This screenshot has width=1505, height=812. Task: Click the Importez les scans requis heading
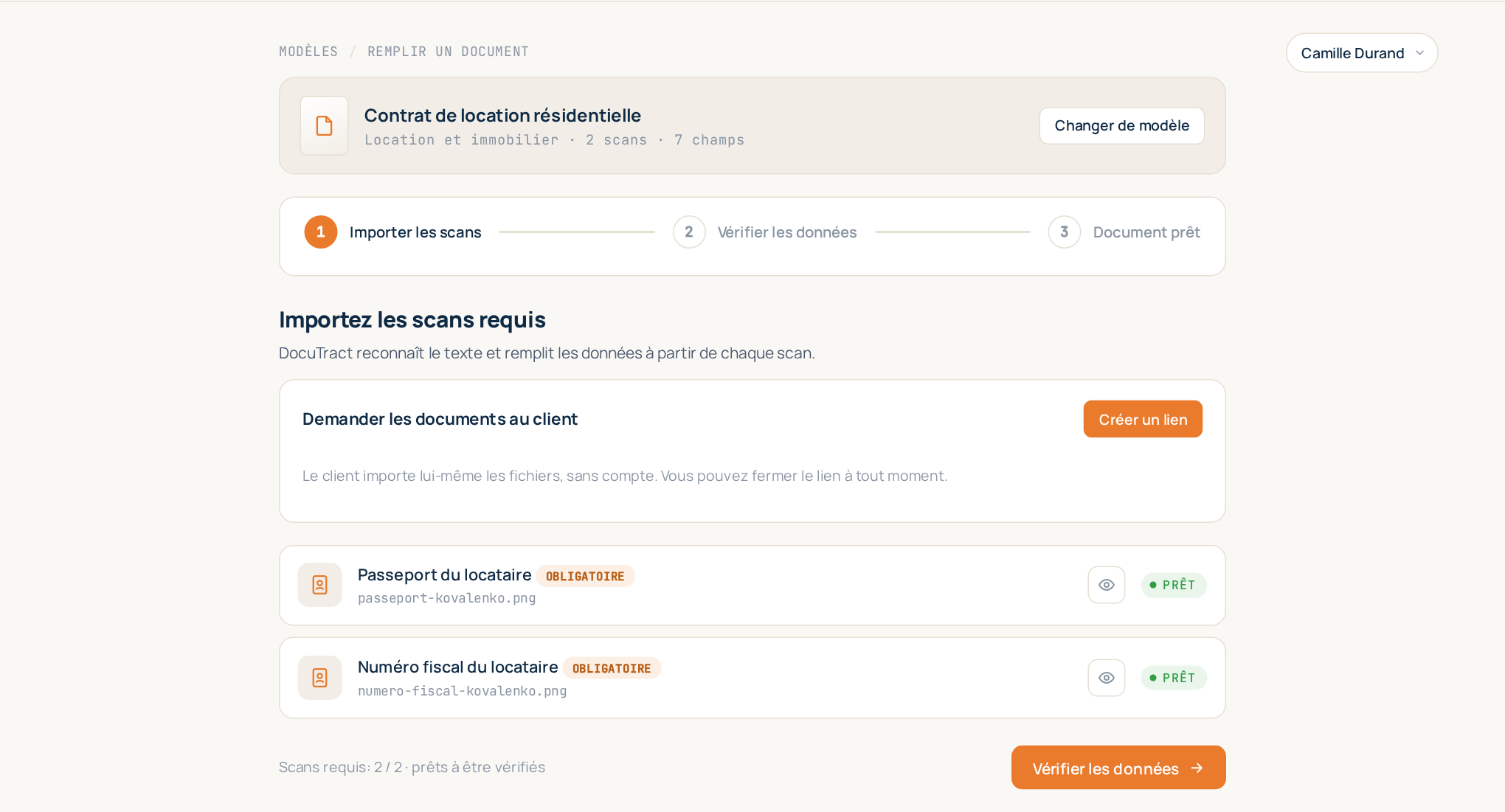tap(412, 319)
